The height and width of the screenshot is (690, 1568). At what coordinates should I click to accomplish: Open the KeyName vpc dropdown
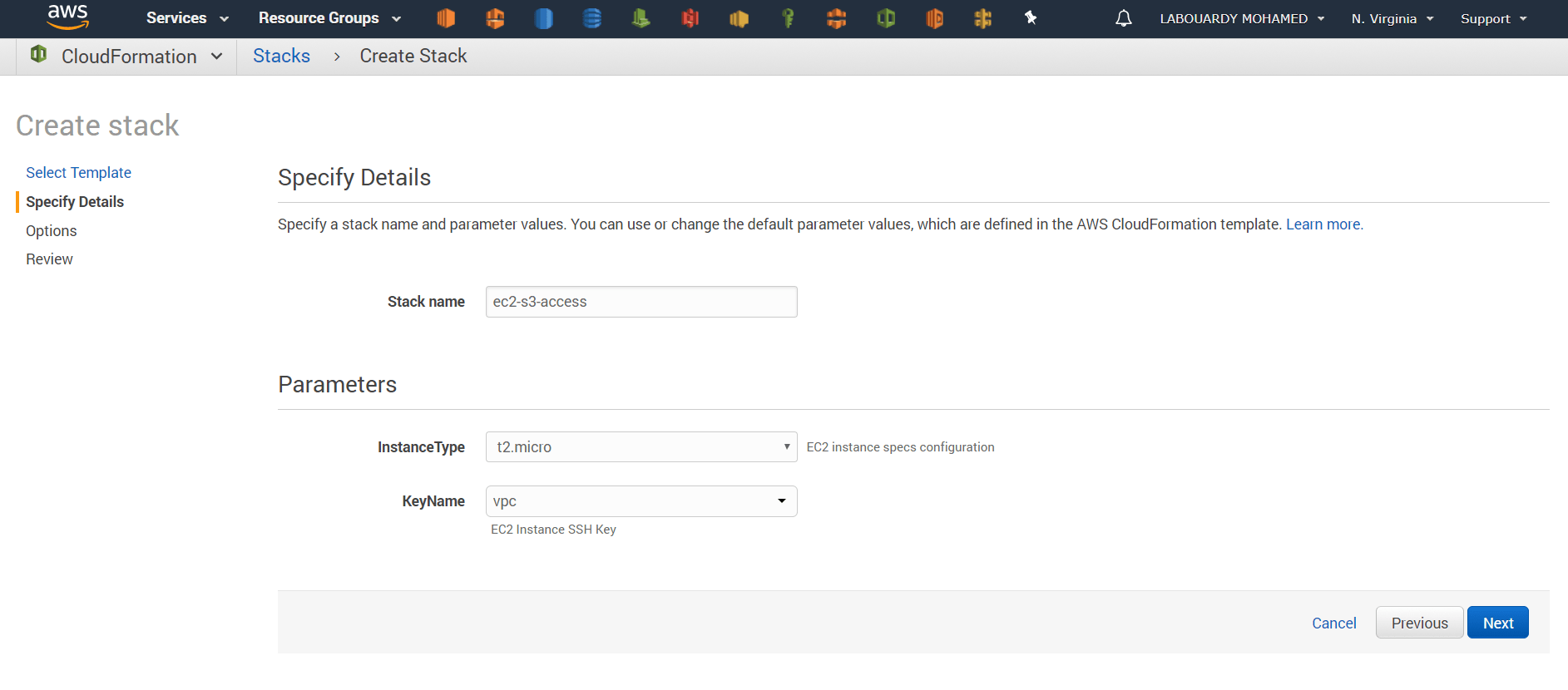click(x=641, y=501)
